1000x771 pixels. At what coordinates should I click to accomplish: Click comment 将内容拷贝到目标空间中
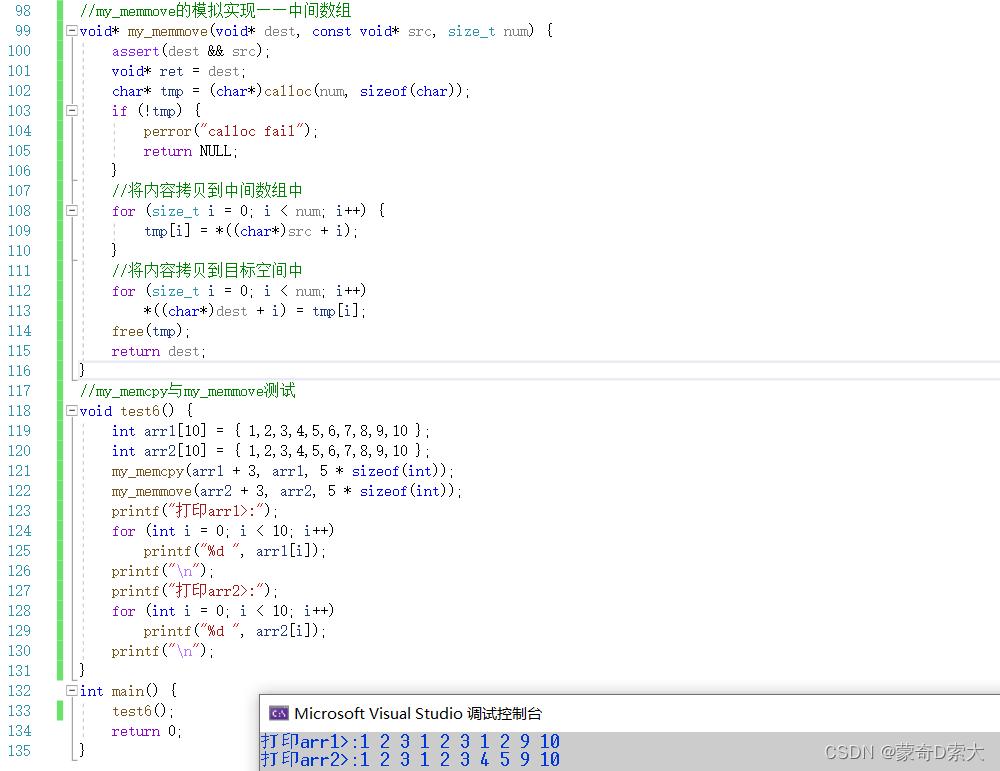[207, 270]
